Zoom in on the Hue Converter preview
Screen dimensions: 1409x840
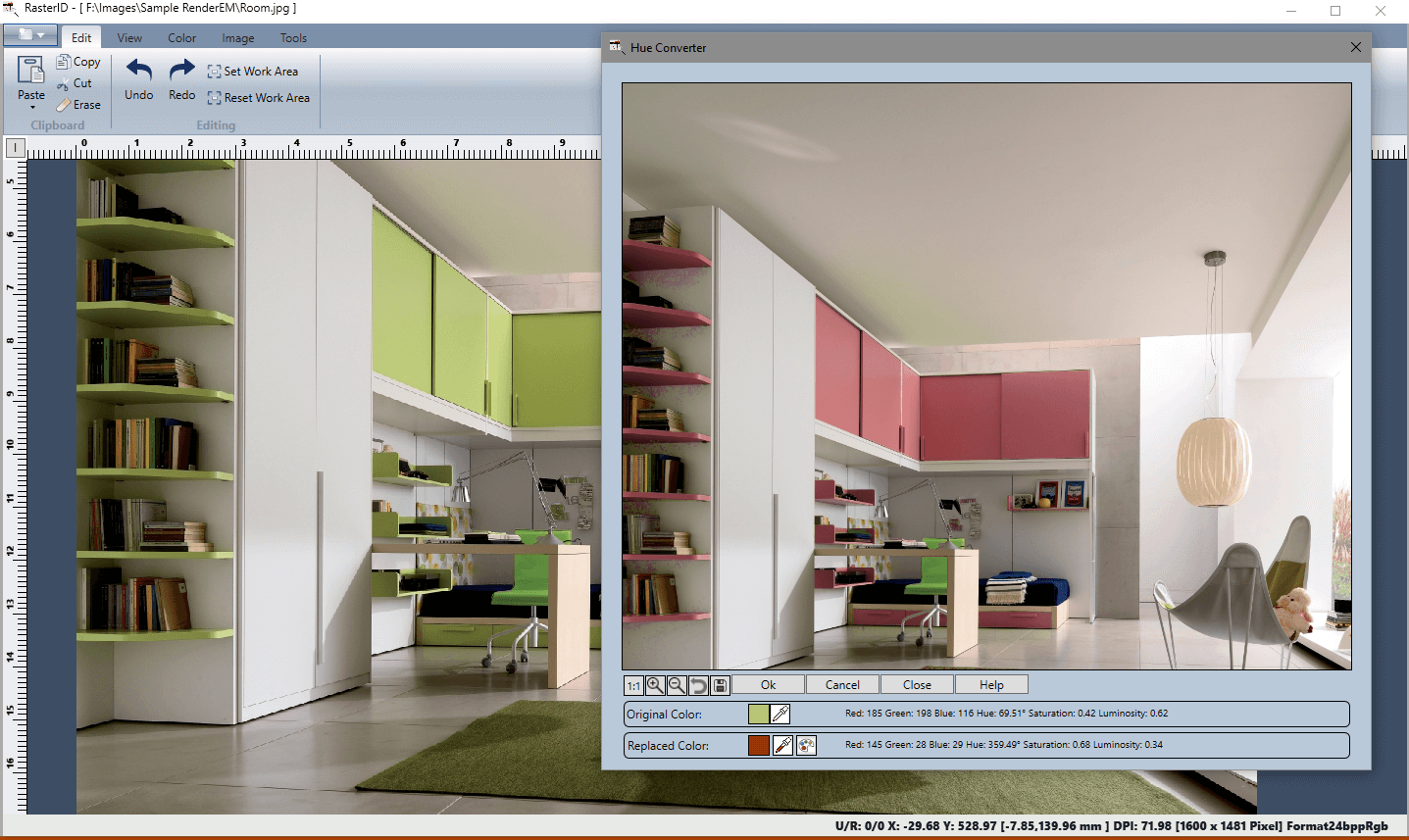pyautogui.click(x=655, y=686)
